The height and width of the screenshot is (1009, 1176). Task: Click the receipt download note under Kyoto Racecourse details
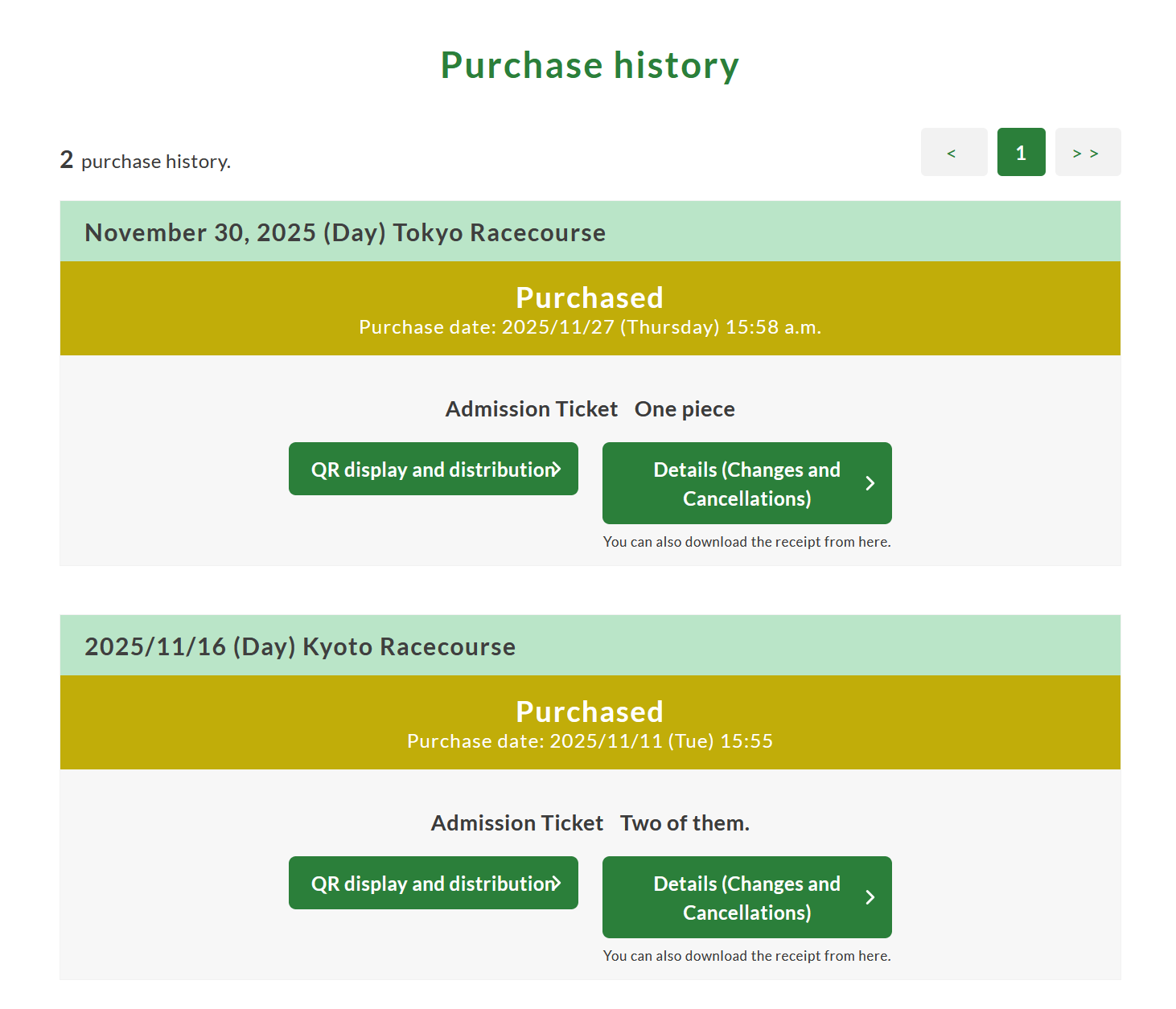point(747,956)
